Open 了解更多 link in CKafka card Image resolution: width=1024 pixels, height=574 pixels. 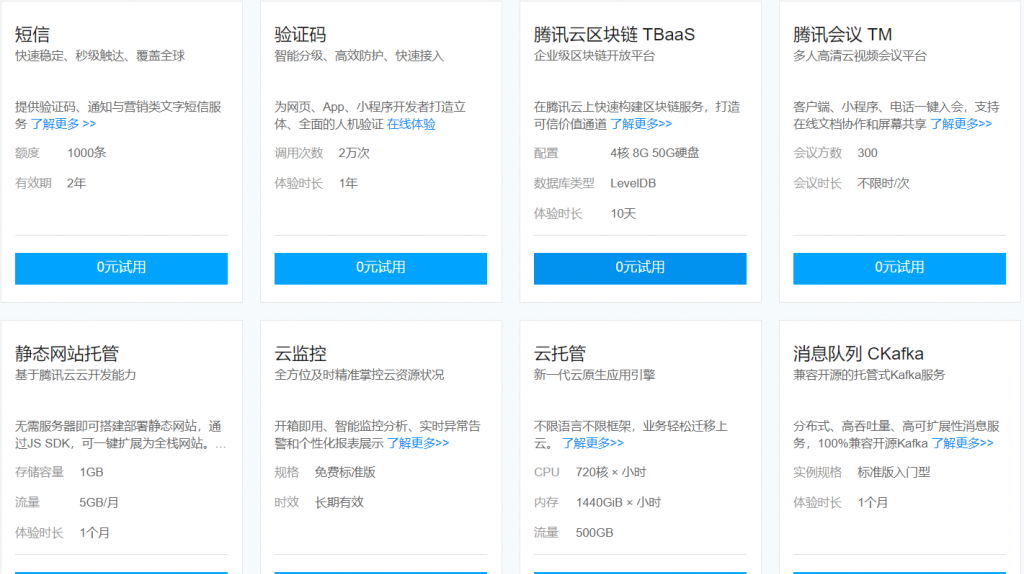(x=962, y=443)
